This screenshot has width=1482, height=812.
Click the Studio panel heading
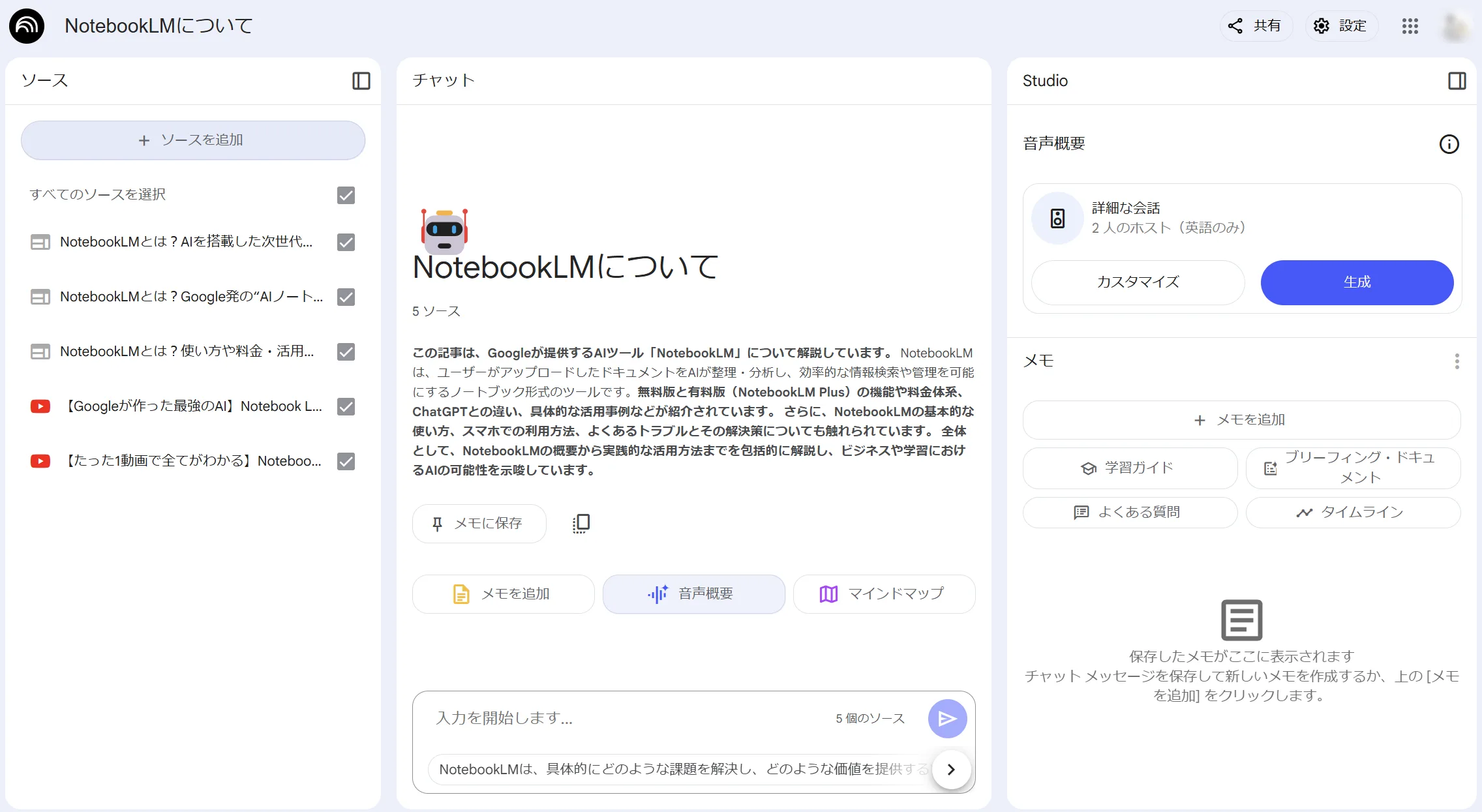(1045, 81)
